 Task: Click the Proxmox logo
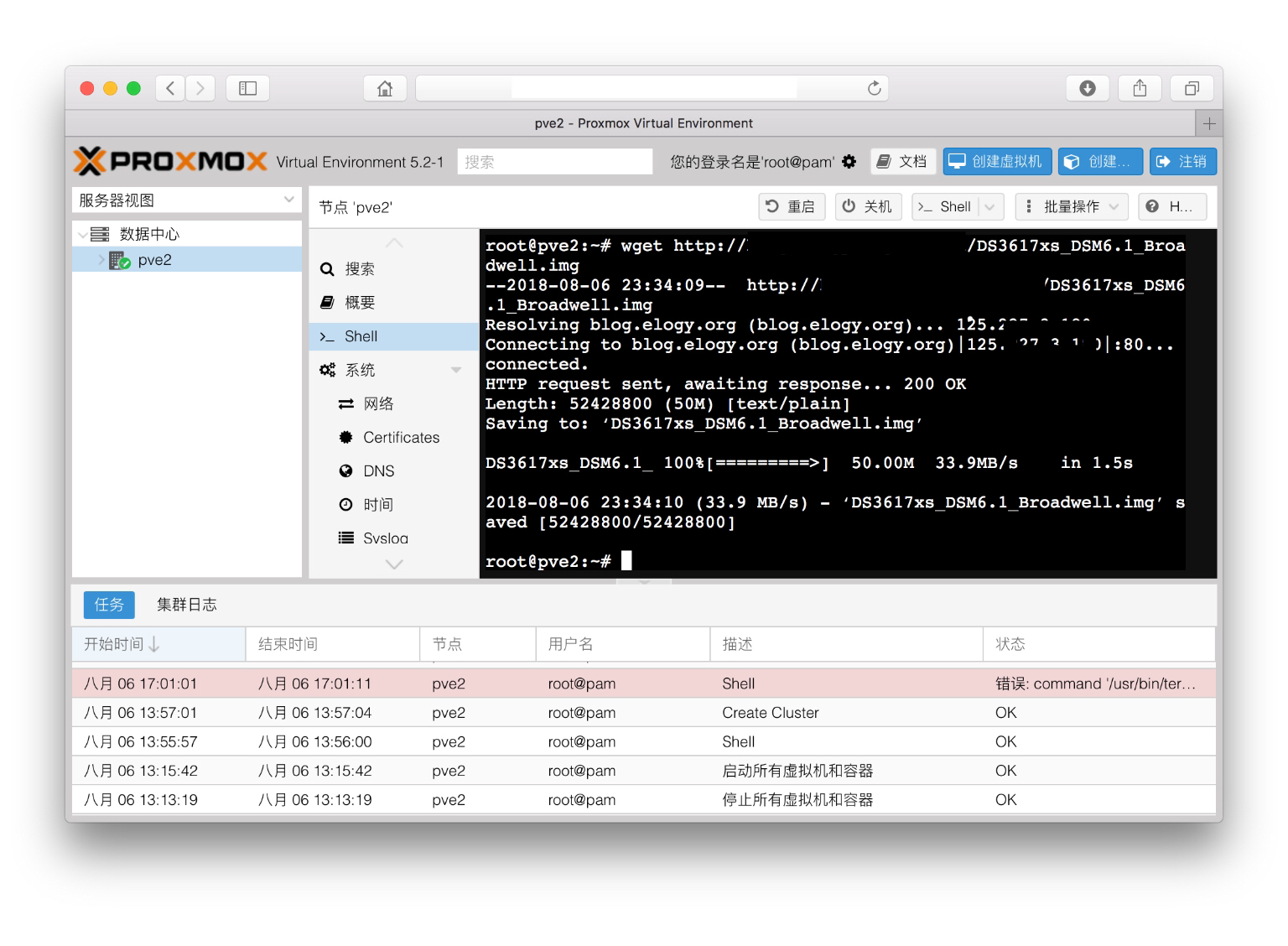170,161
